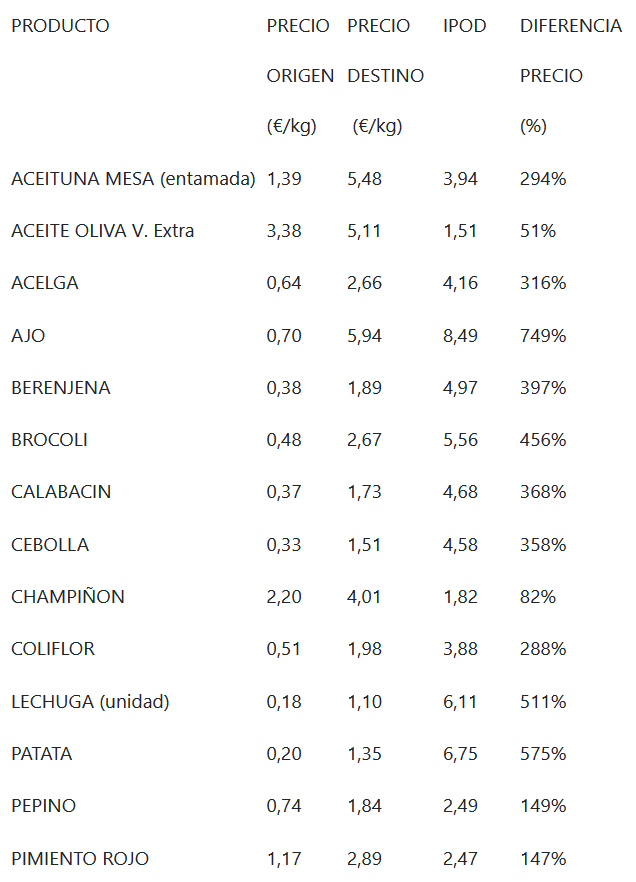This screenshot has width=636, height=882.
Task: Select the CHAMPIÑON product cell
Action: pos(67,597)
